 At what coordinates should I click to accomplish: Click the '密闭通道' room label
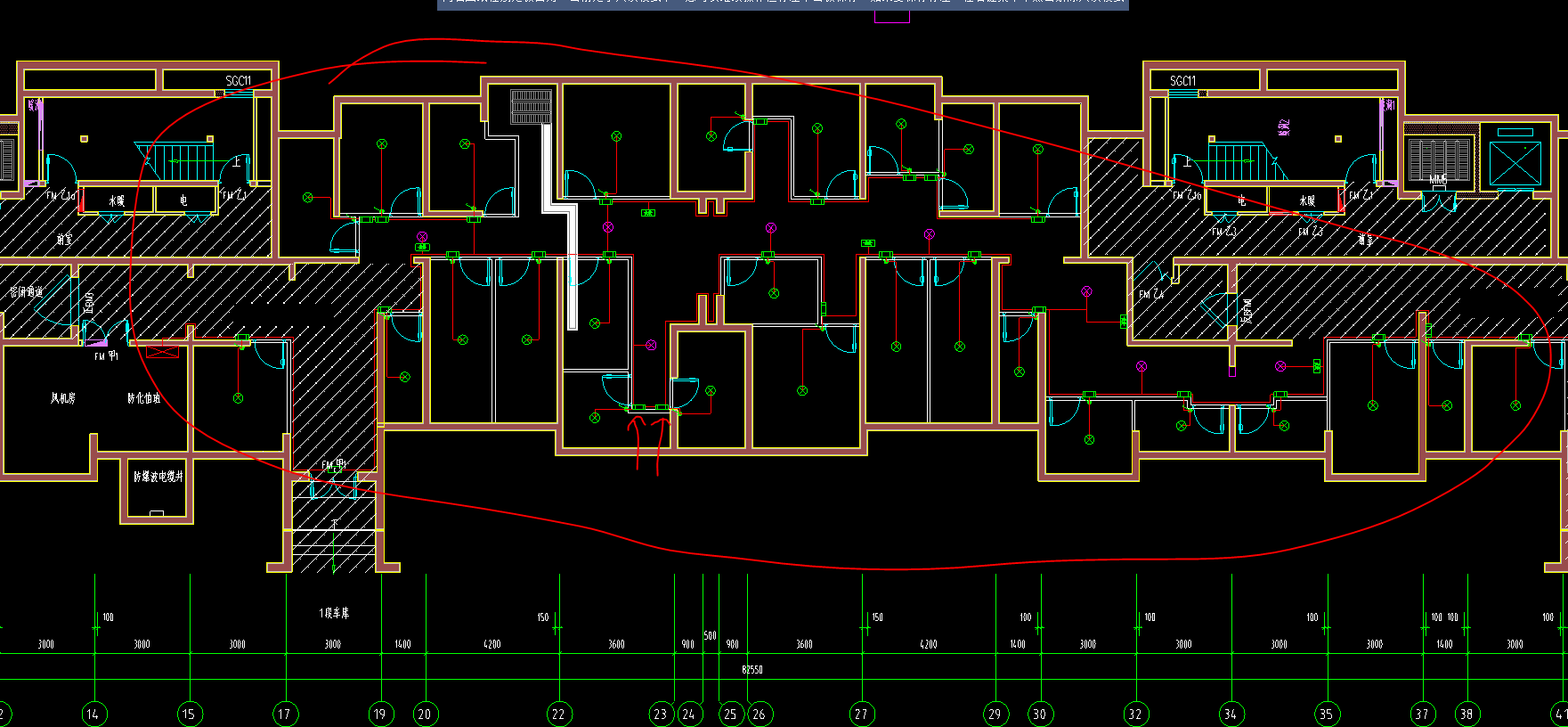pyautogui.click(x=26, y=292)
